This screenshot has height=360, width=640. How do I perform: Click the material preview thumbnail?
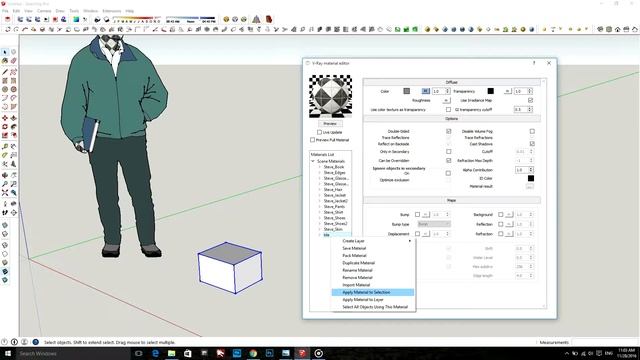click(330, 96)
